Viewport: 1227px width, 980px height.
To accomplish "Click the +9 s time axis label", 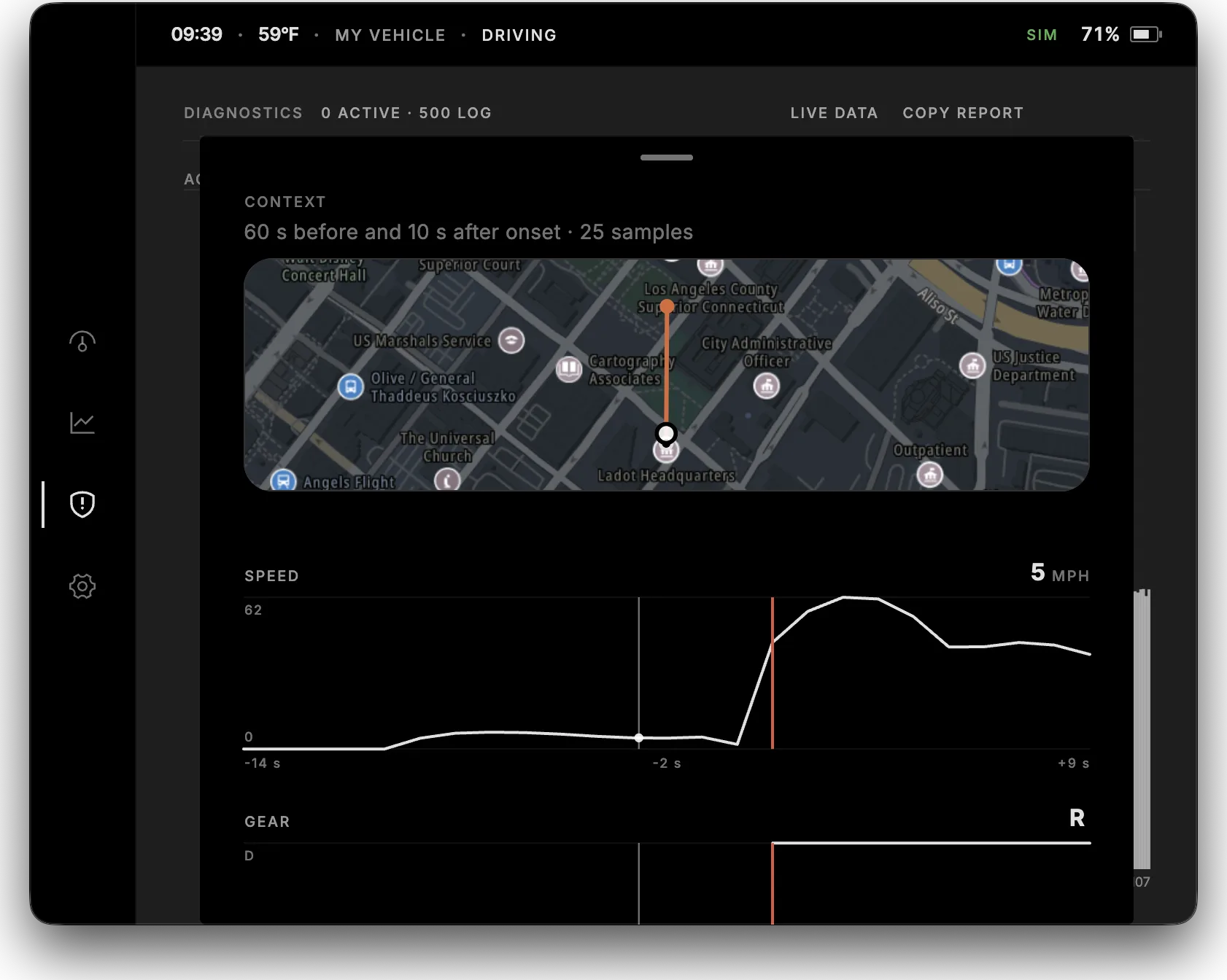I will coord(1073,763).
